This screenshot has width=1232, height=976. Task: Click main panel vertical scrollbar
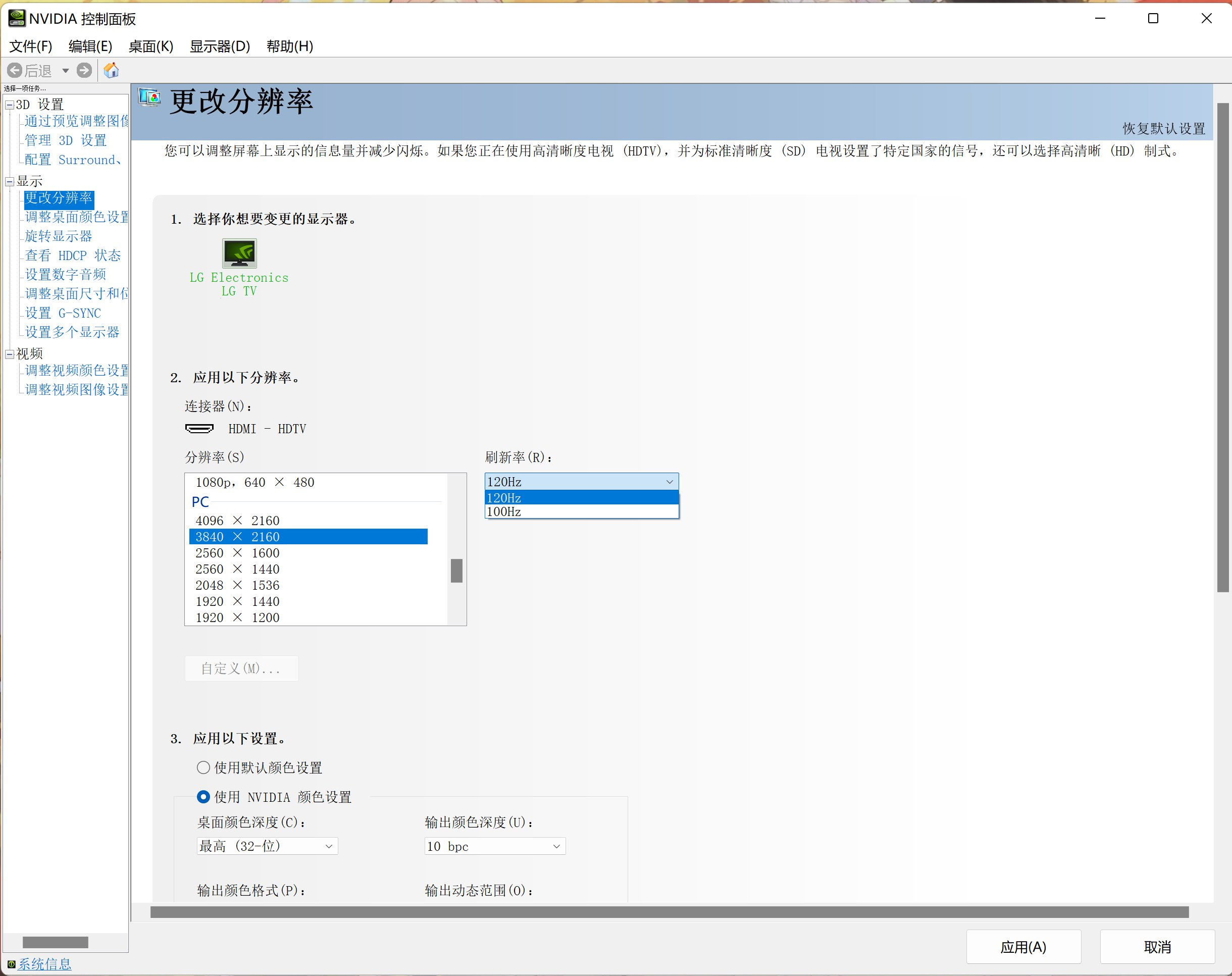tap(1222, 347)
